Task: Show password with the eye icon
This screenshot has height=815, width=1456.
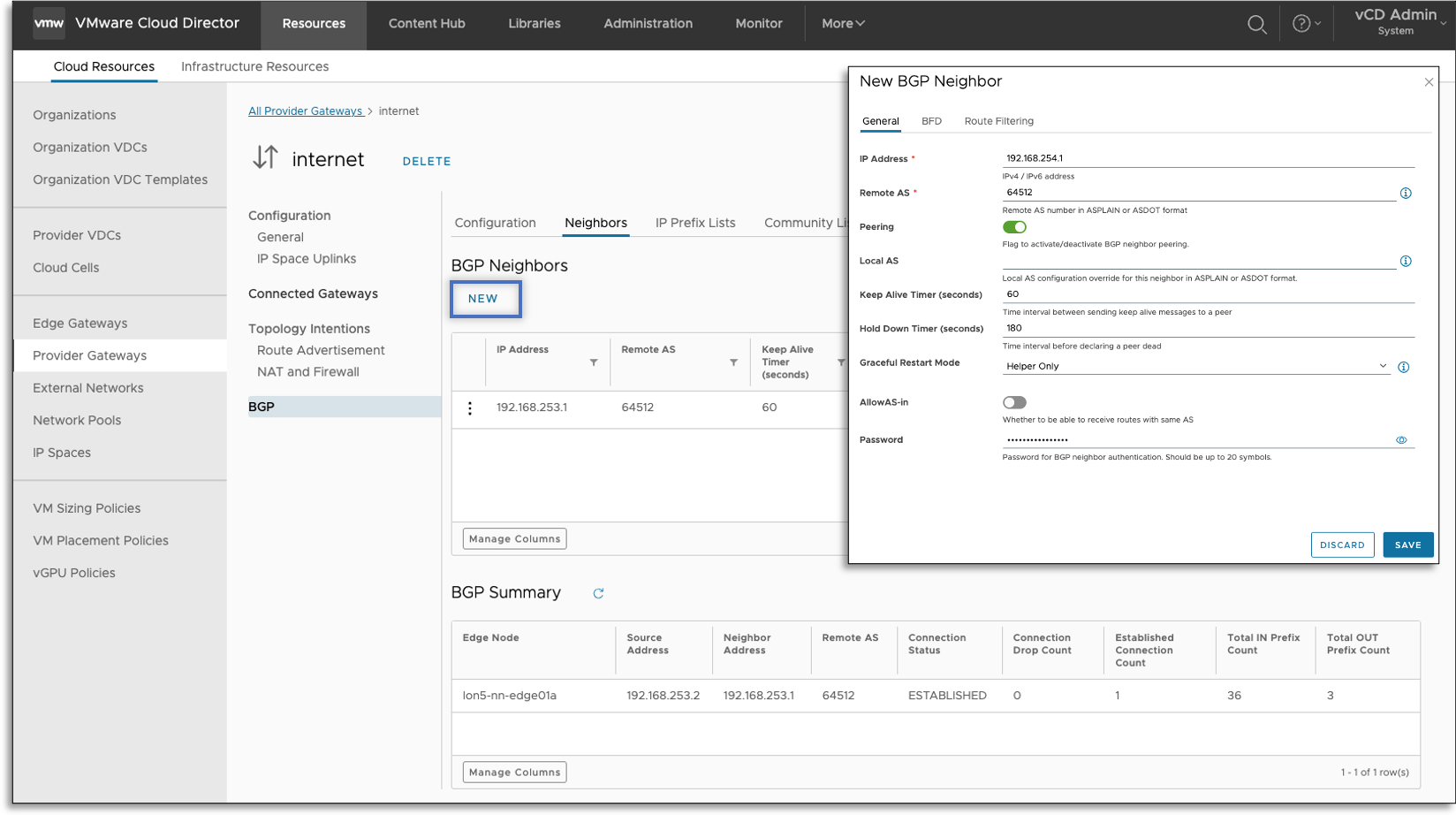Action: pyautogui.click(x=1401, y=440)
